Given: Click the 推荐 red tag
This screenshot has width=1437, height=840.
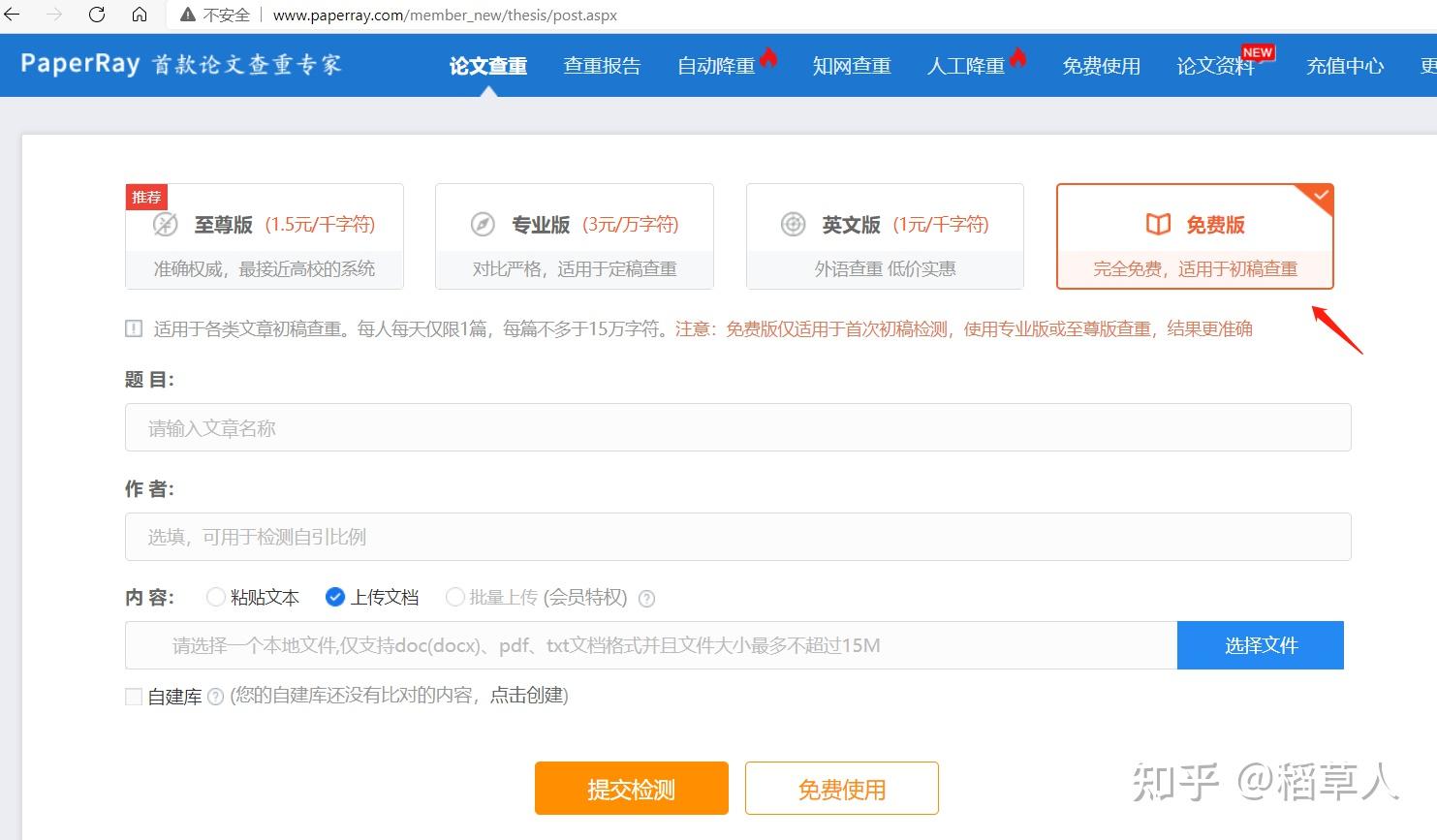Looking at the screenshot, I should (146, 197).
